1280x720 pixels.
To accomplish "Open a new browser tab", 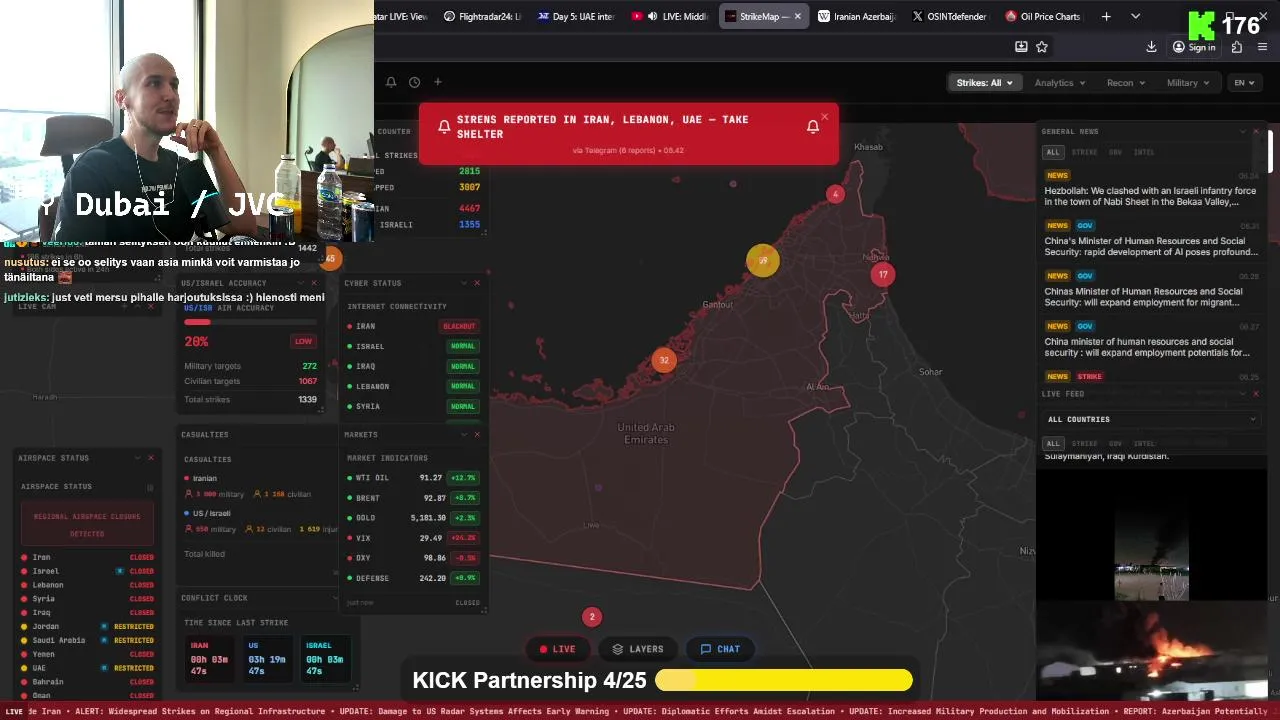I will pyautogui.click(x=1106, y=16).
